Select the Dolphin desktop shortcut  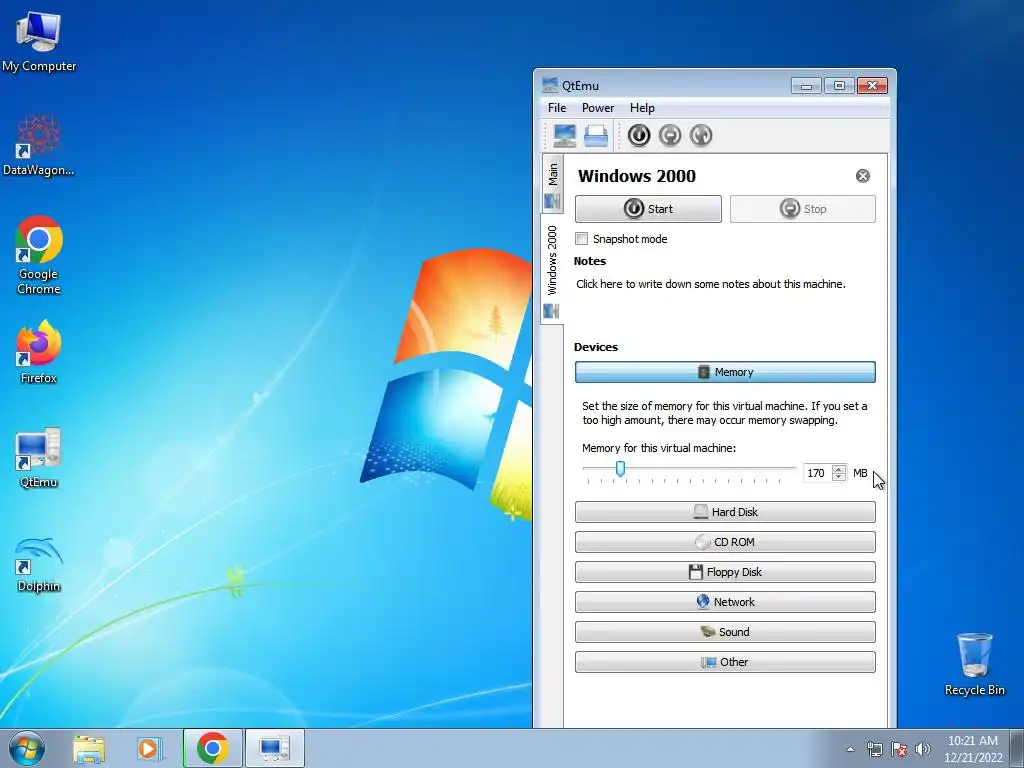coord(39,563)
